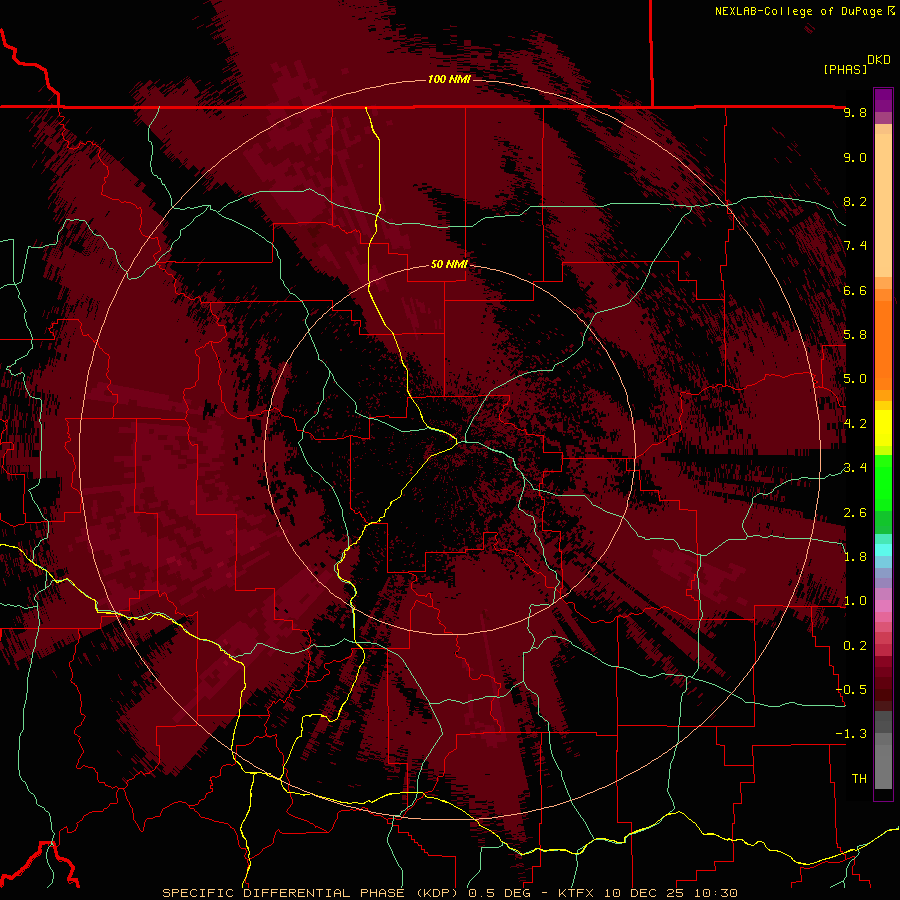This screenshot has width=900, height=900.
Task: Click the 4.2 legend value label
Action: point(855,424)
